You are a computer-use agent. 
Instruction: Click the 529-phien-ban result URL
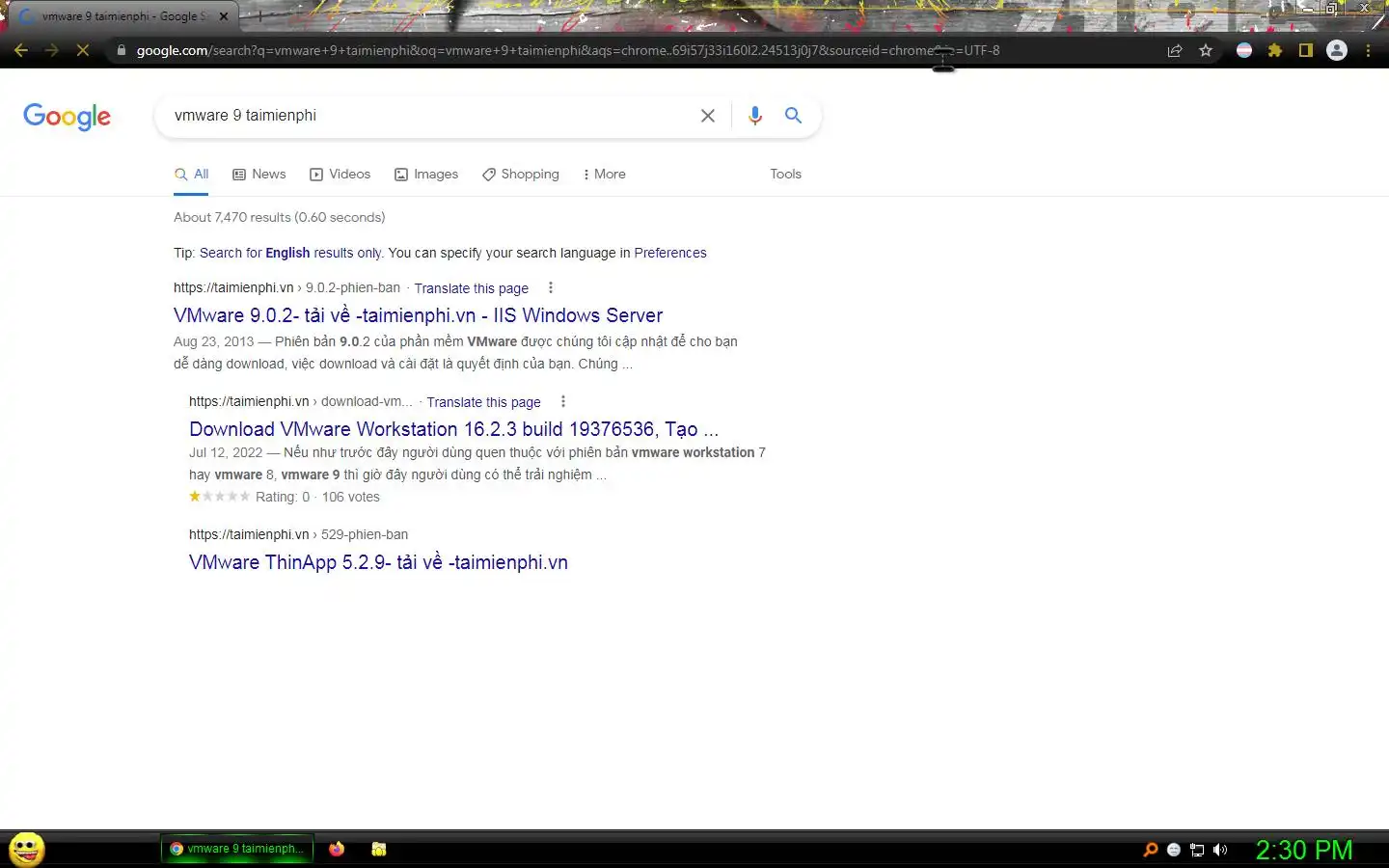299,534
